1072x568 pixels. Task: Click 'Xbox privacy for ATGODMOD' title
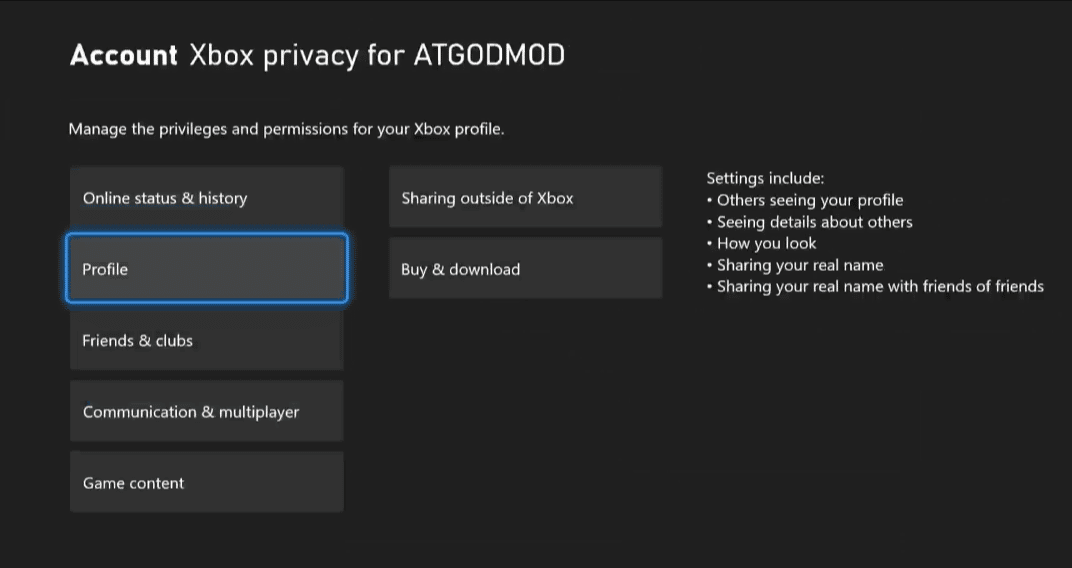coord(377,56)
